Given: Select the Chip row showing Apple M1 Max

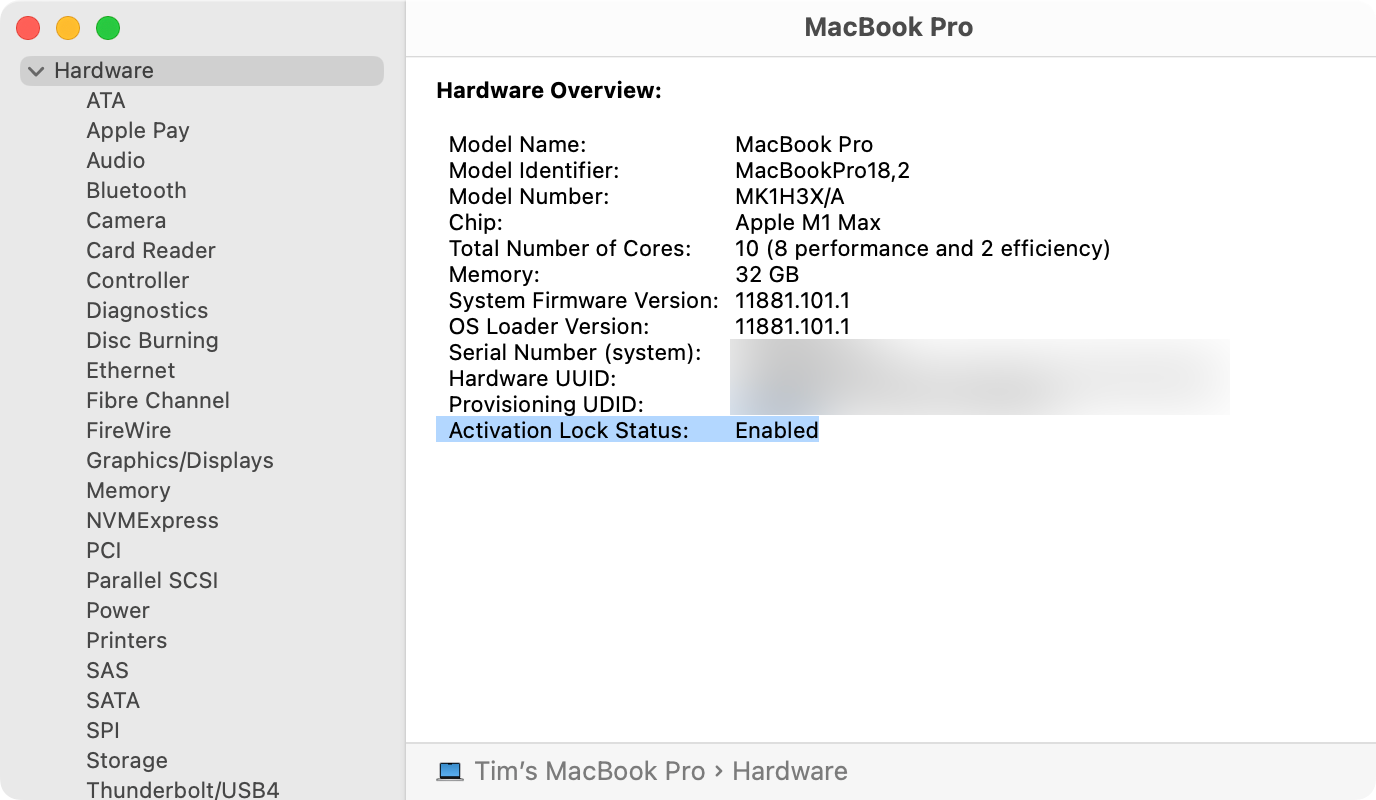Looking at the screenshot, I should (x=807, y=222).
